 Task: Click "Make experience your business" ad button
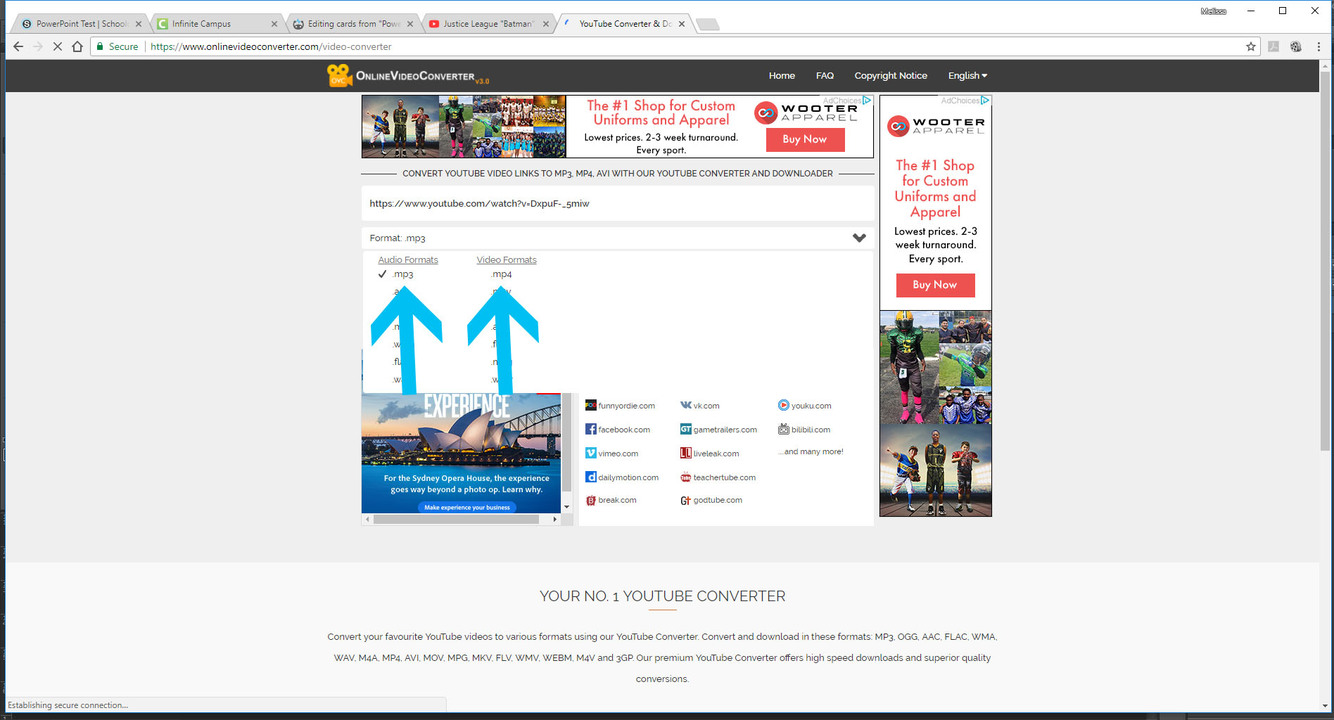tap(466, 507)
